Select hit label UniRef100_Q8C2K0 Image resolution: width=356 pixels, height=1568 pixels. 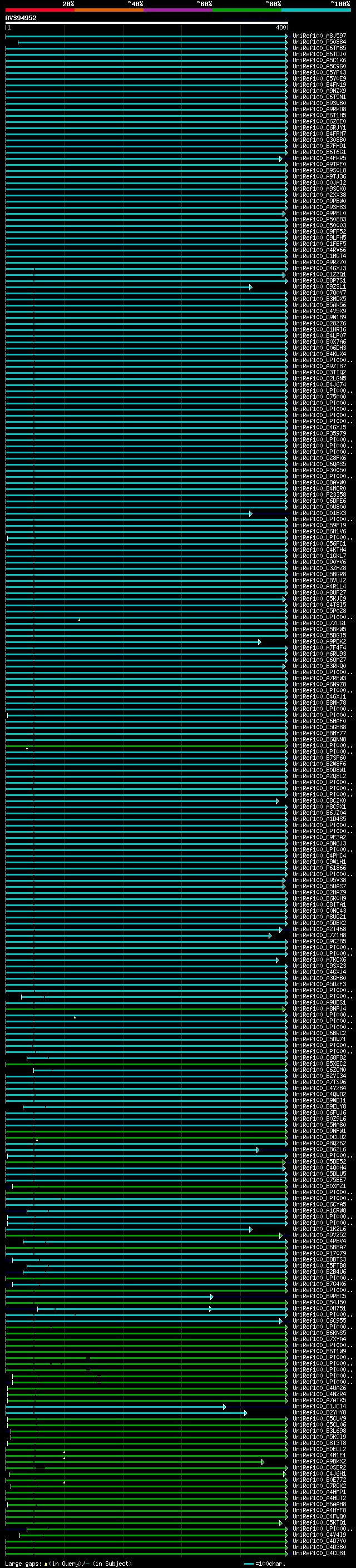coord(319,800)
